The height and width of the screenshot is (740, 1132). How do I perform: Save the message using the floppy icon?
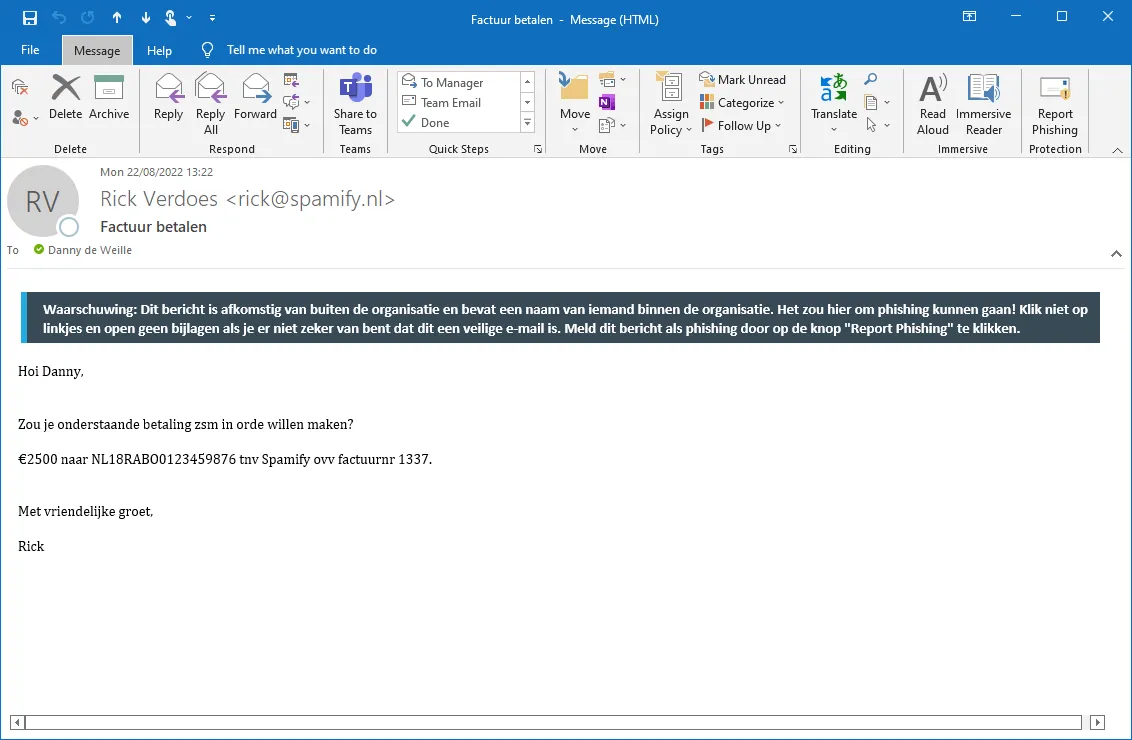click(x=30, y=19)
